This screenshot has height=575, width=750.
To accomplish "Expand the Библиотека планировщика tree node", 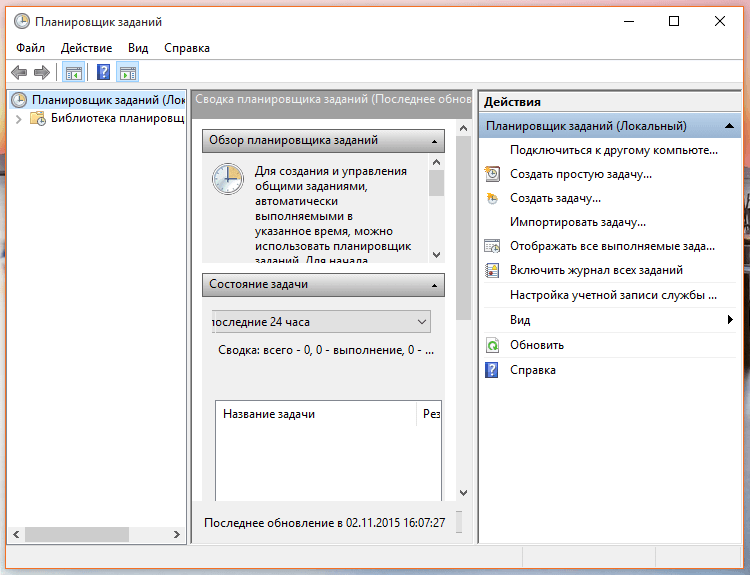I will click(x=18, y=119).
